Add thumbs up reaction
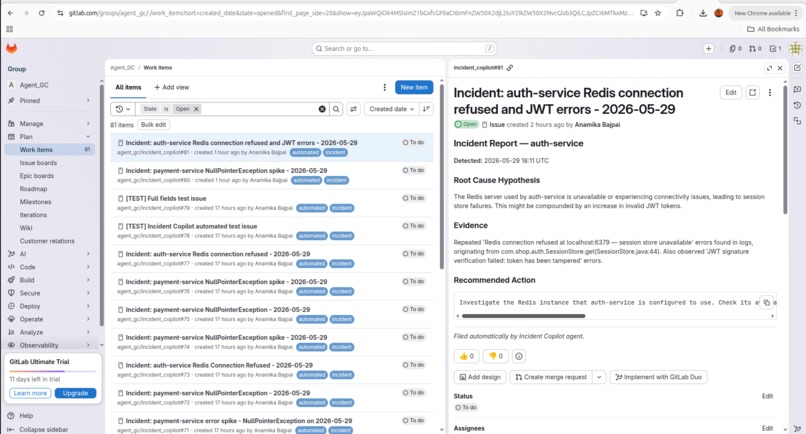This screenshot has width=806, height=434. click(467, 356)
